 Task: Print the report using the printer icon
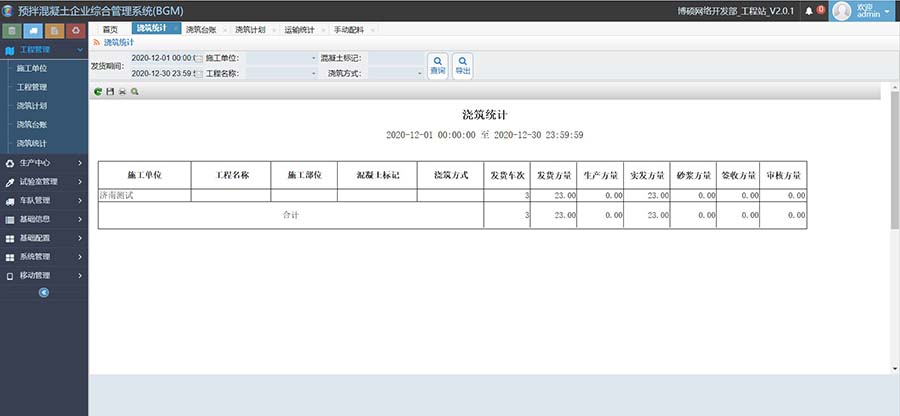[122, 91]
